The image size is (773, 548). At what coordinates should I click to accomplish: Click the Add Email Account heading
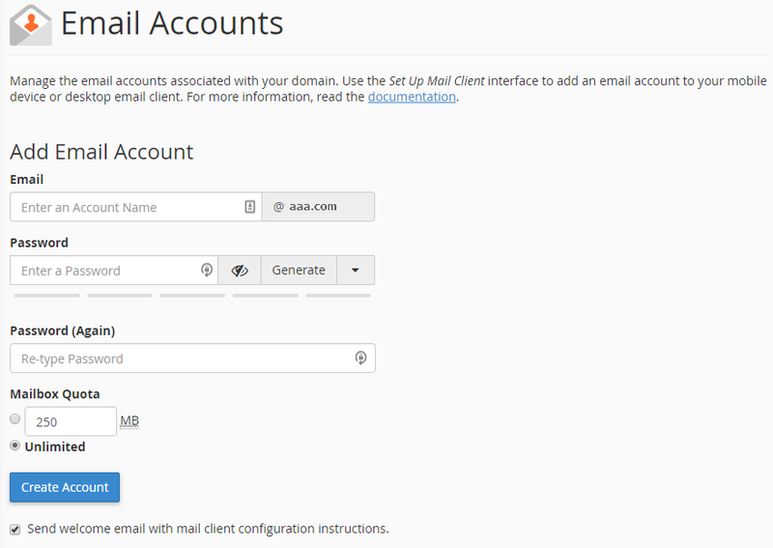(x=101, y=152)
